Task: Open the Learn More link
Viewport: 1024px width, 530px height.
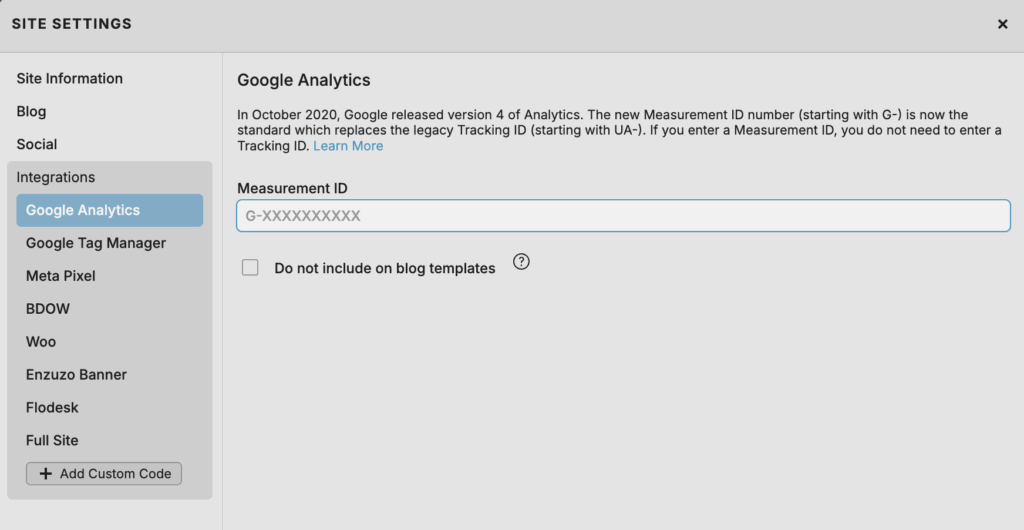Action: (348, 146)
